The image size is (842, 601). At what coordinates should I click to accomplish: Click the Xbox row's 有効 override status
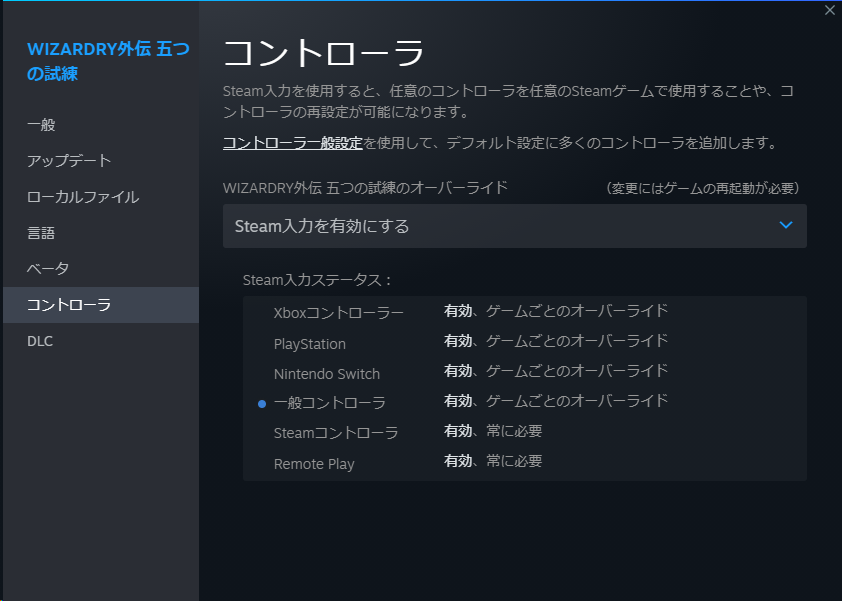coord(556,310)
